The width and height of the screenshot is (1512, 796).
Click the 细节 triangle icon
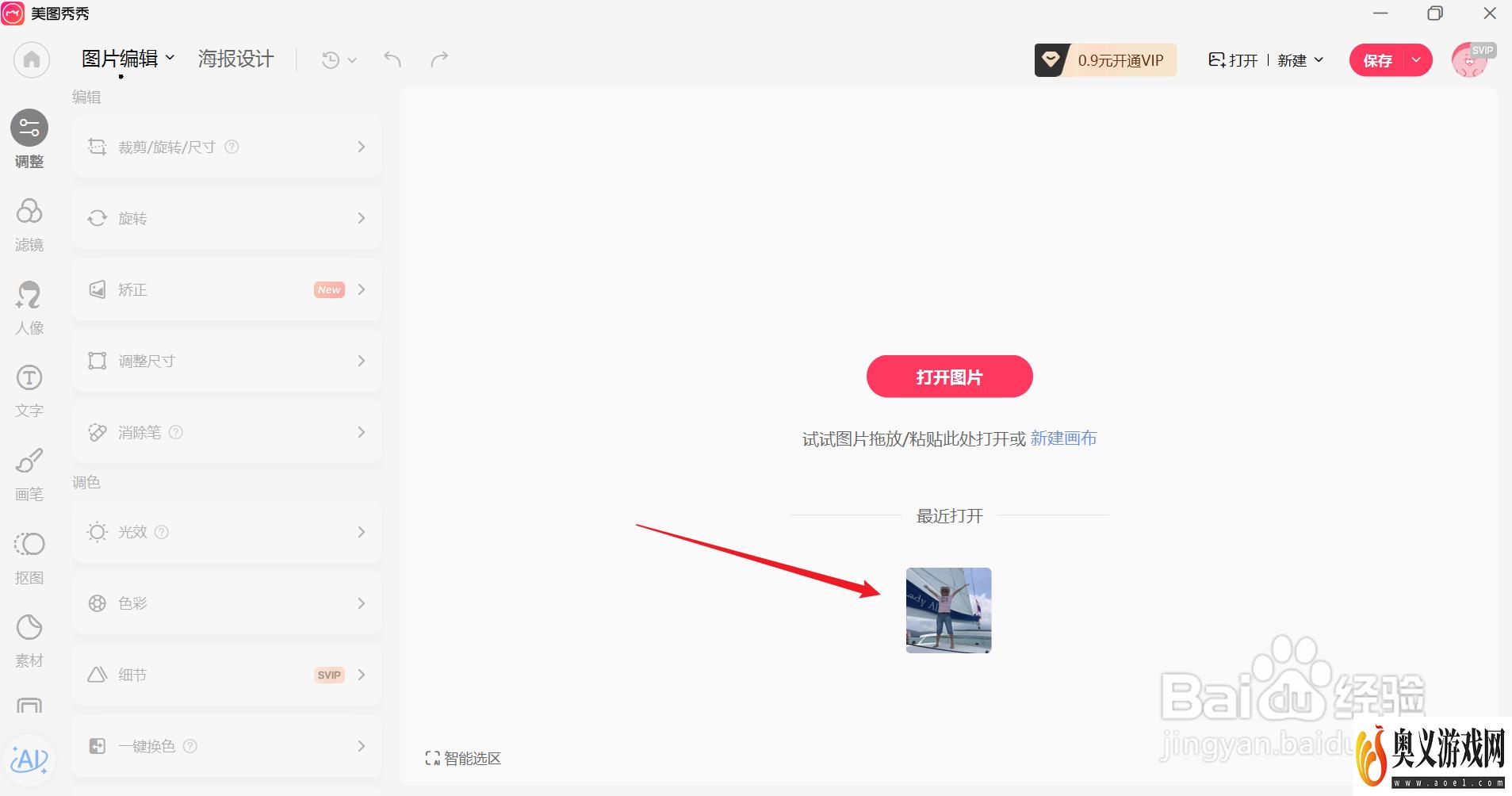97,675
